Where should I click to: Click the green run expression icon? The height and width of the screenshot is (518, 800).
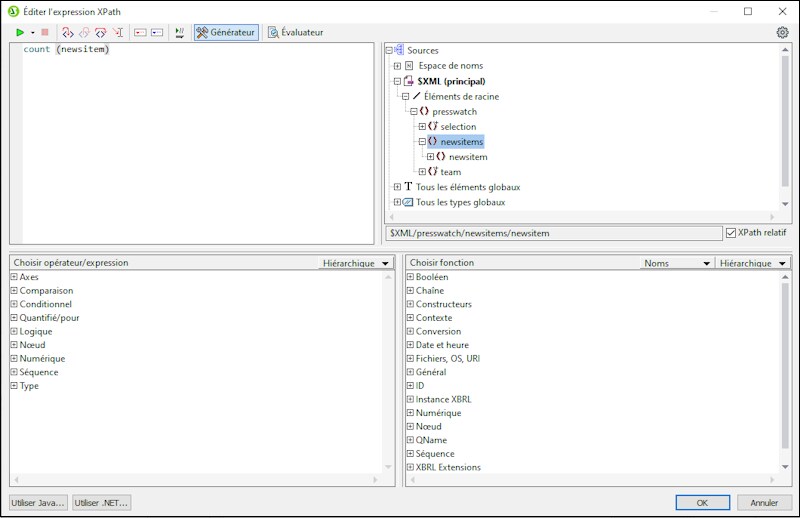coord(20,32)
